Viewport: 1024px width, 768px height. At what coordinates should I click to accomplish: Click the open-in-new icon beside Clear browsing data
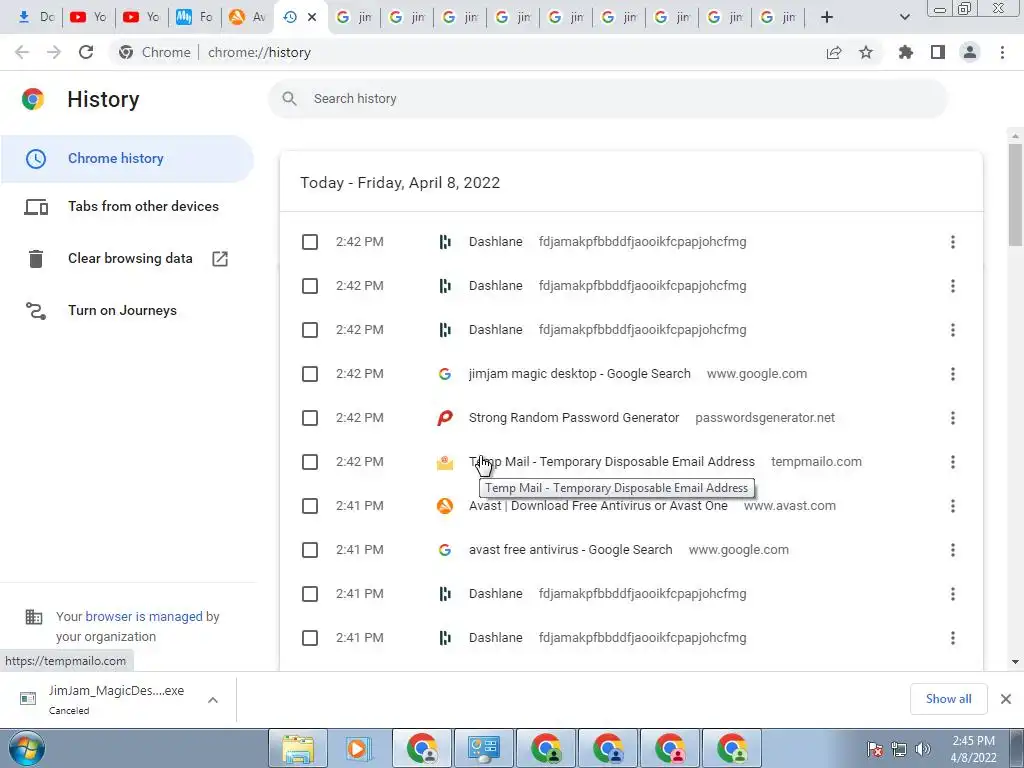click(x=220, y=259)
